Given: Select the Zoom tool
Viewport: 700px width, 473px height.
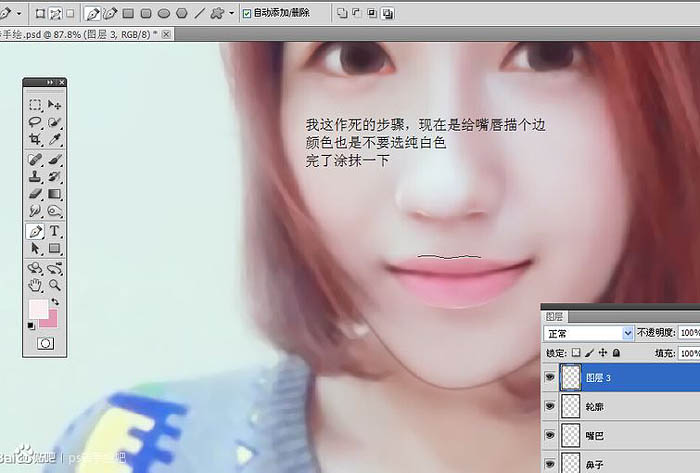Looking at the screenshot, I should (54, 285).
